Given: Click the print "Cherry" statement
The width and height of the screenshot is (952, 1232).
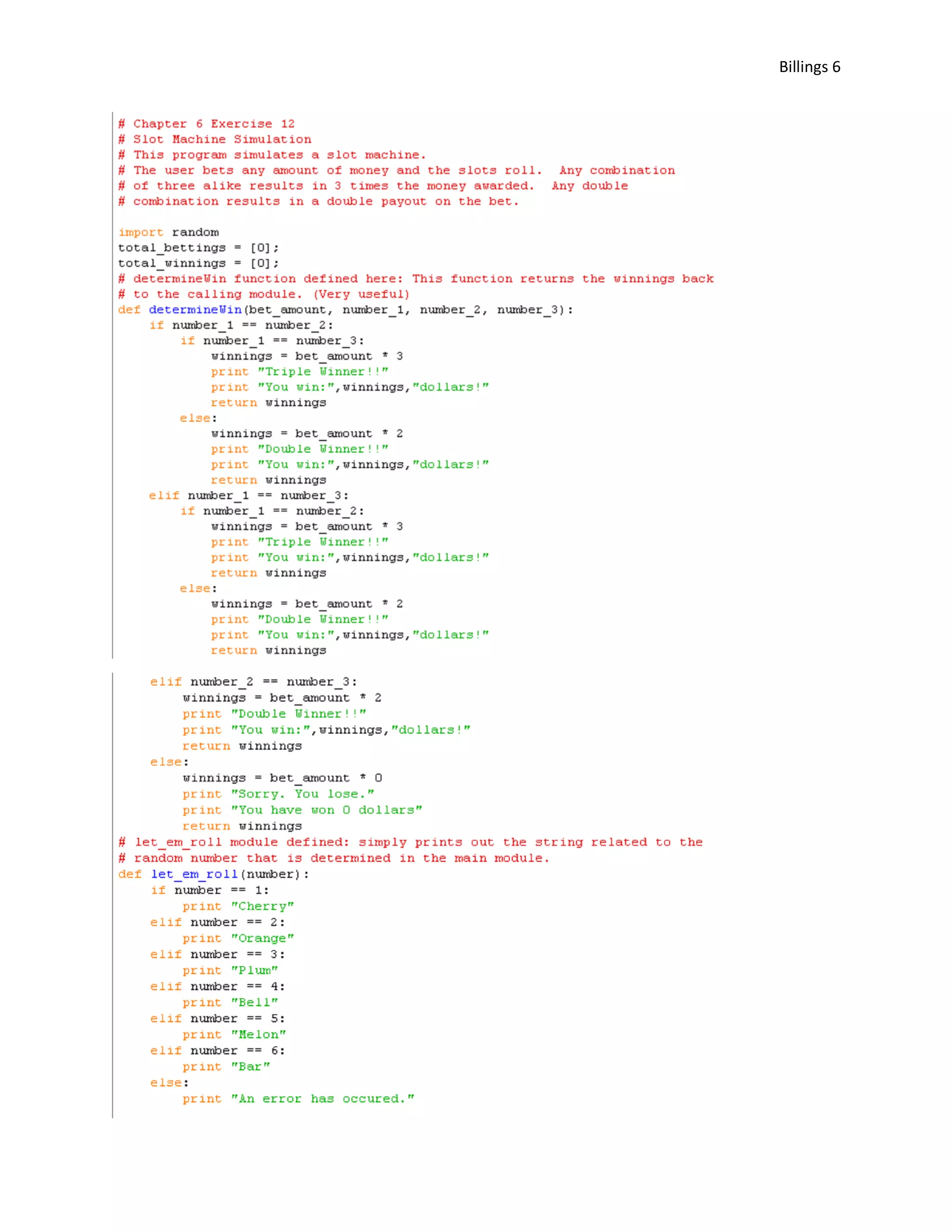Looking at the screenshot, I should point(238,907).
